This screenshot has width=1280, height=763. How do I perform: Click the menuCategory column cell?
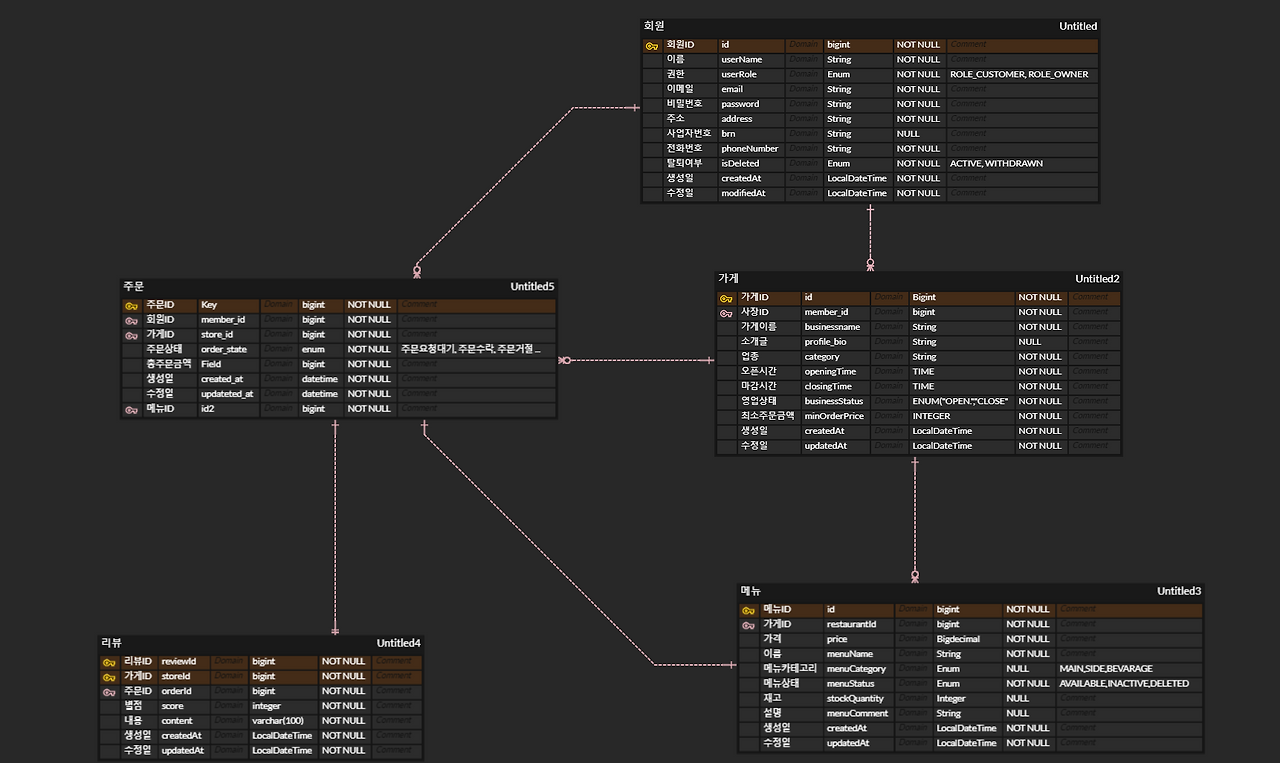(859, 669)
